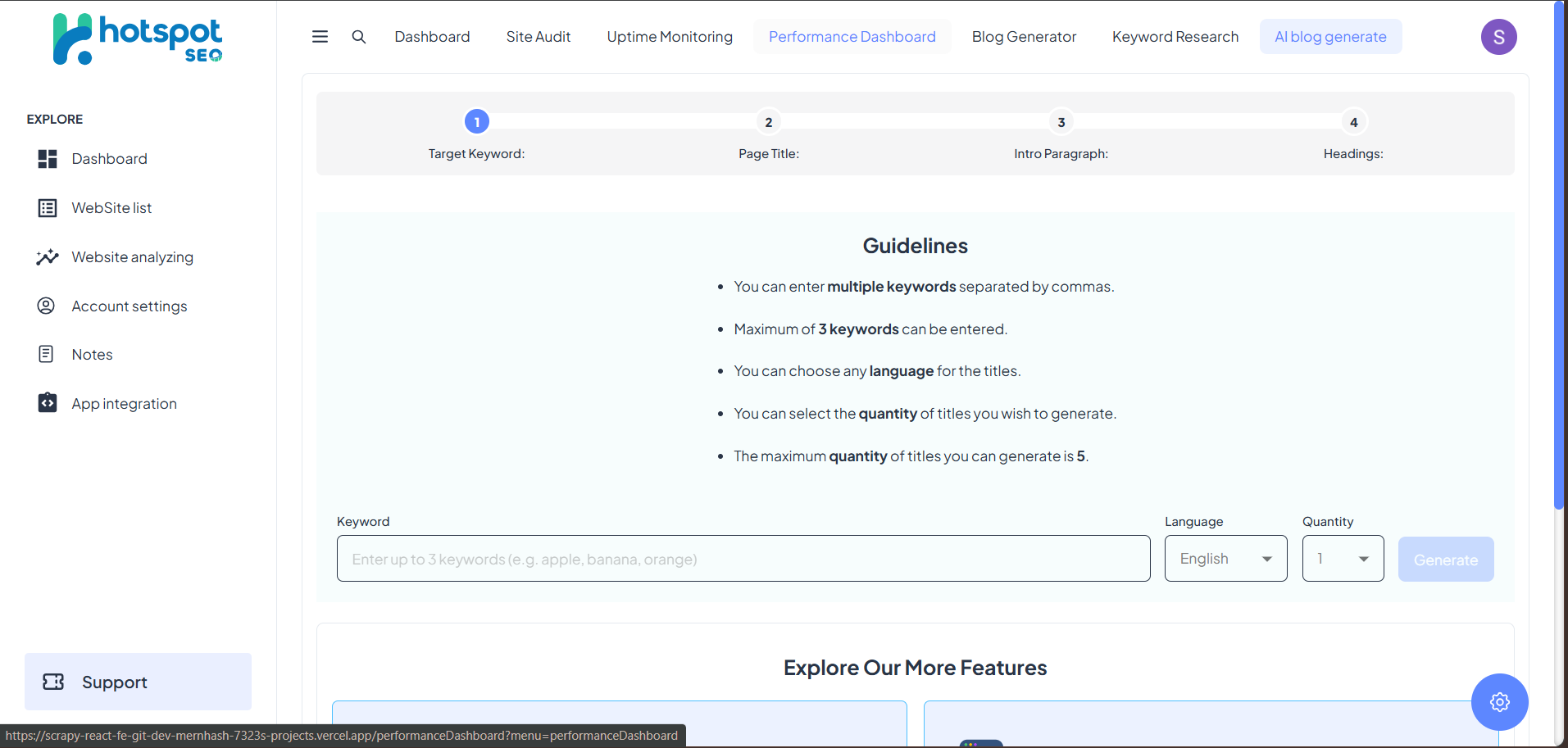Click the Support button
This screenshot has height=748, width=1568.
138,682
